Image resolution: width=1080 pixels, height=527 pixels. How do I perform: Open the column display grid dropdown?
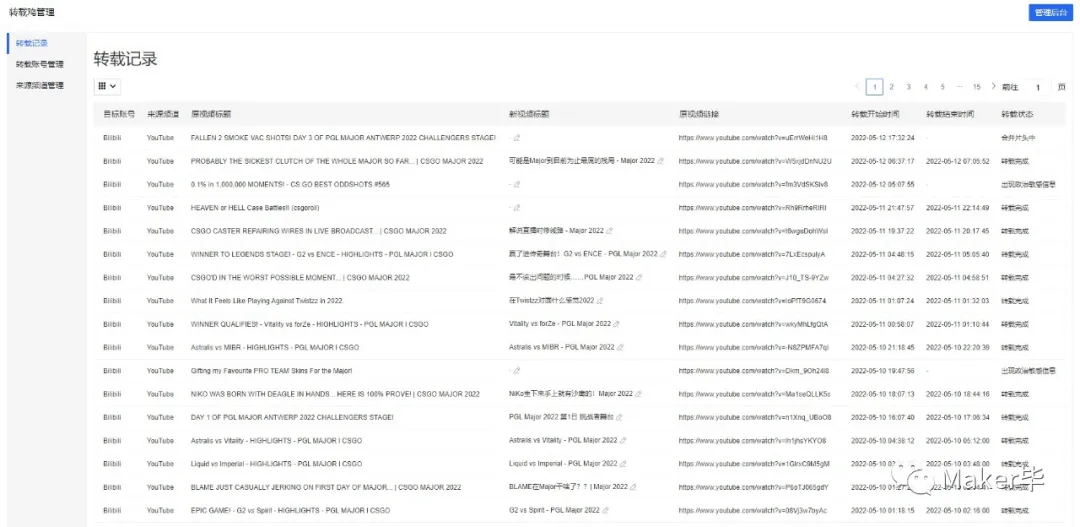pos(107,86)
